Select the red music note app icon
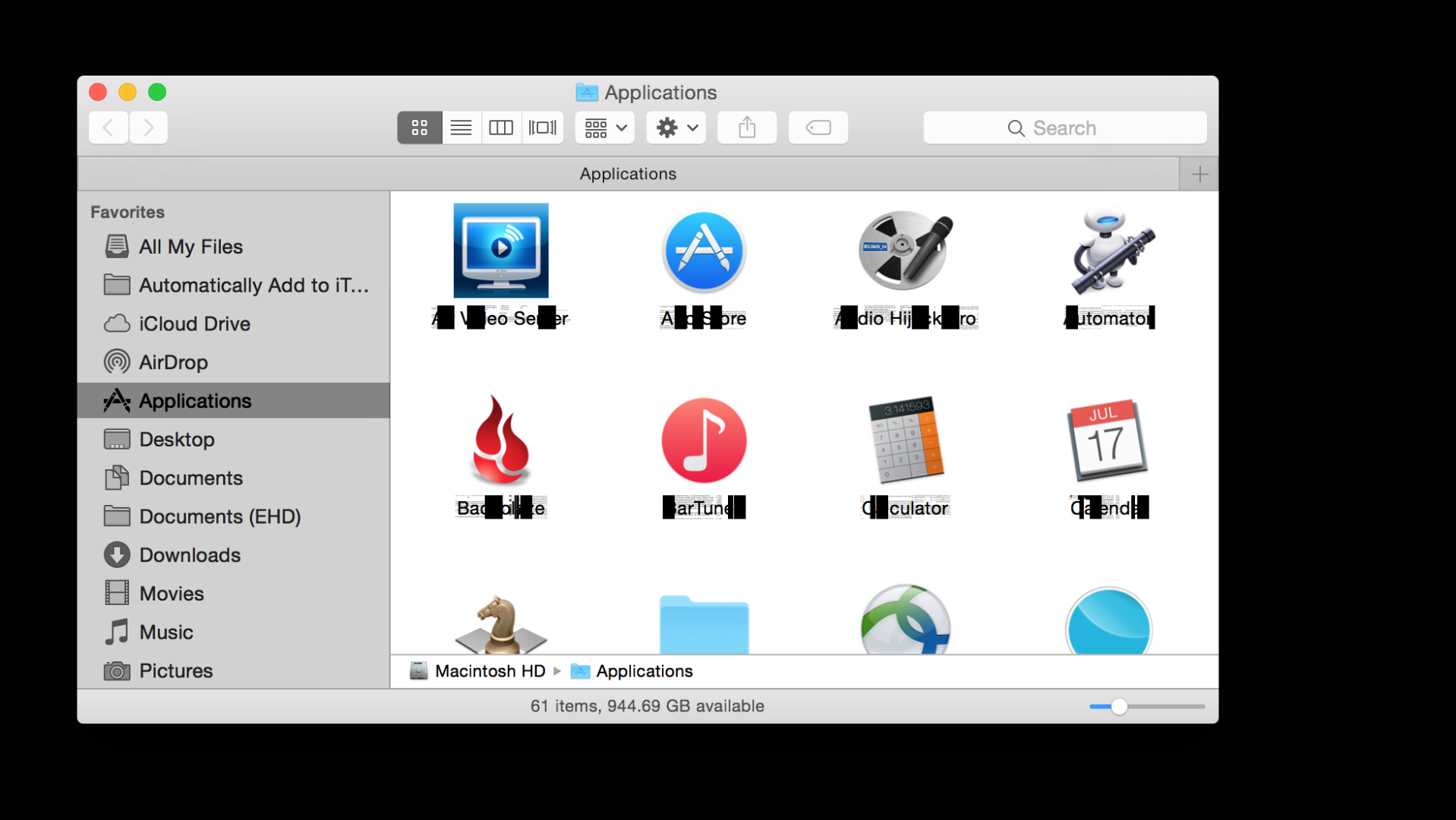 tap(704, 440)
